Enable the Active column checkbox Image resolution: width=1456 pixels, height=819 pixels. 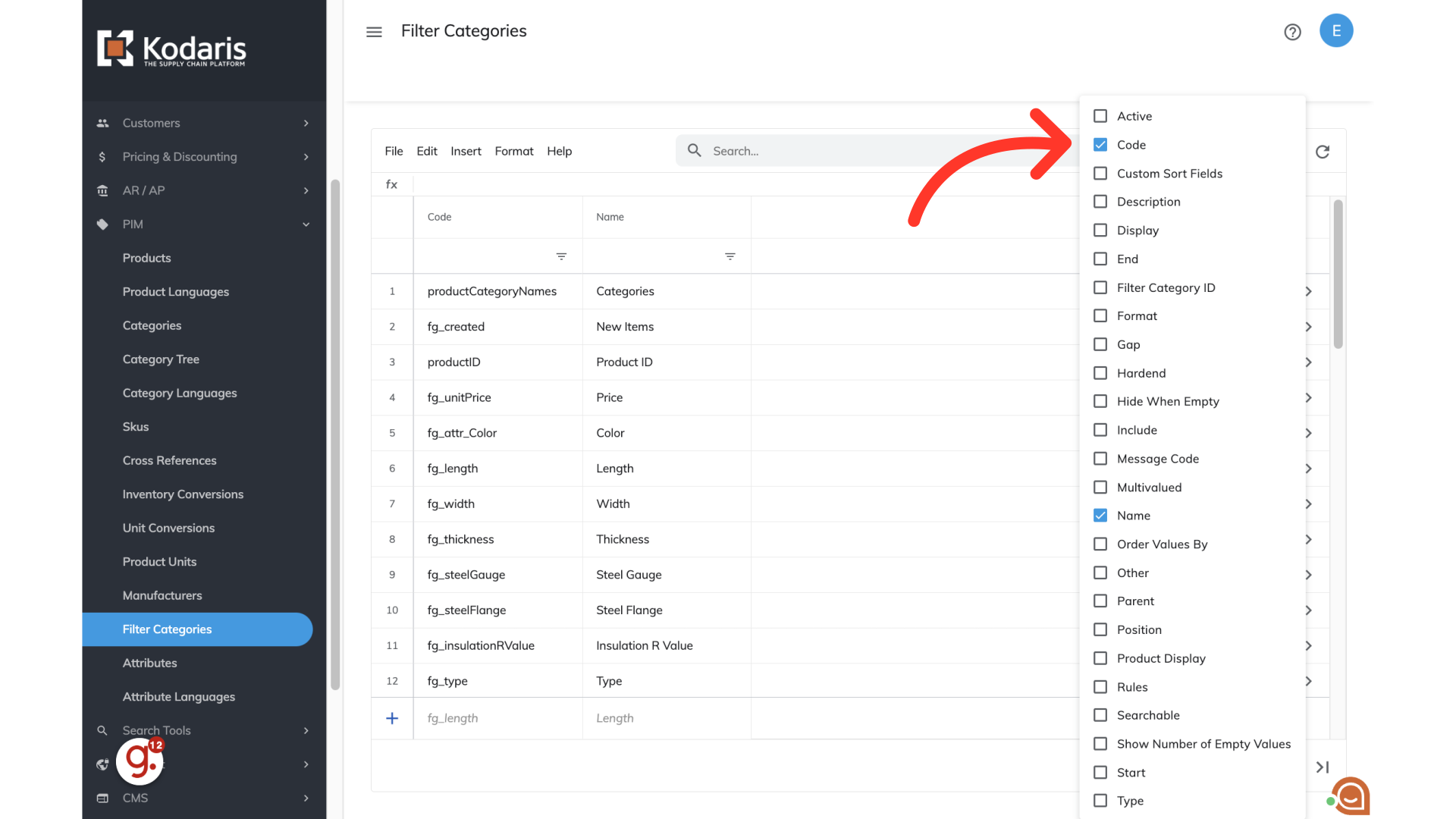(x=1100, y=116)
